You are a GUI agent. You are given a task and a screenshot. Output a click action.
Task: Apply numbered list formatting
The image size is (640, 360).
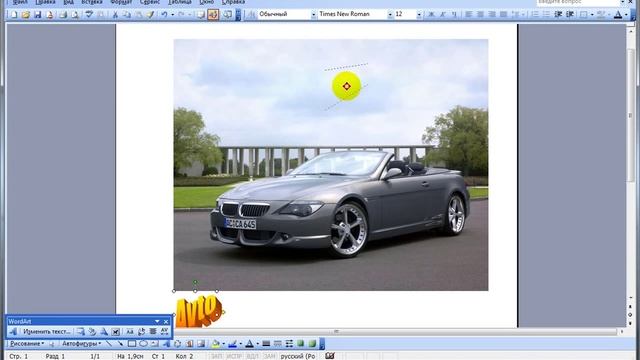[535, 15]
